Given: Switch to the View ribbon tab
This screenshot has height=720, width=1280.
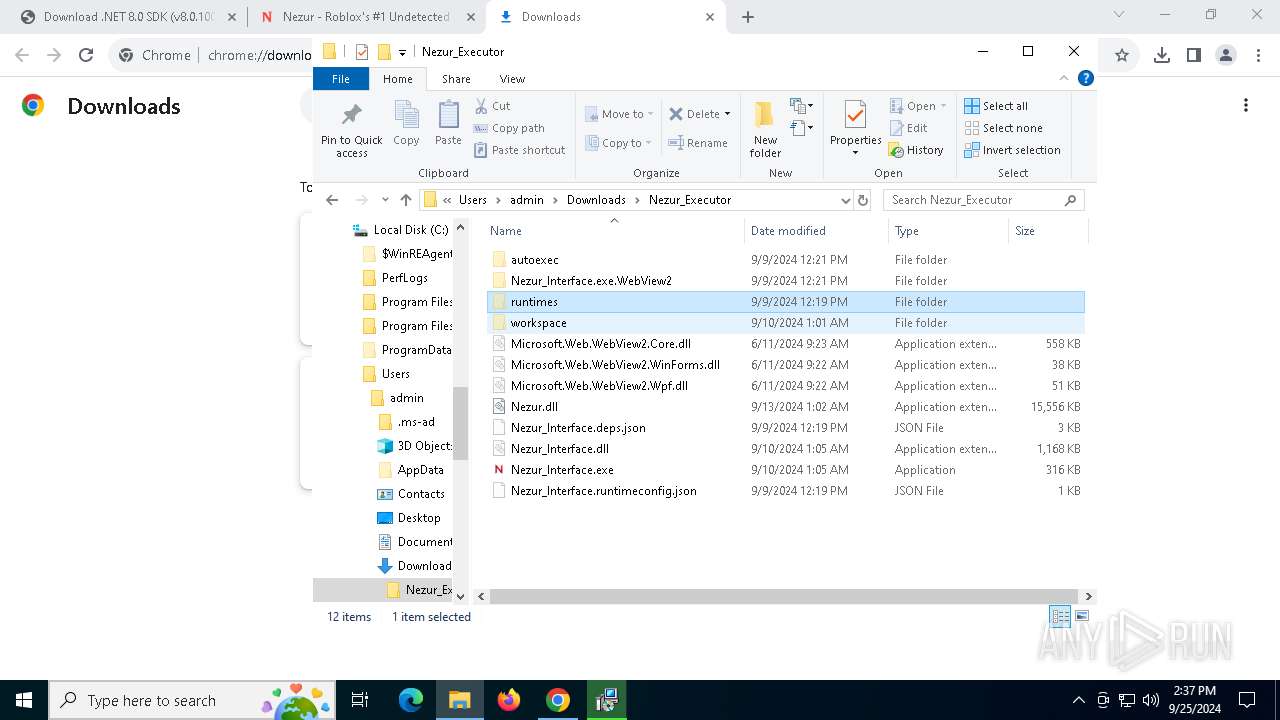Looking at the screenshot, I should point(512,79).
